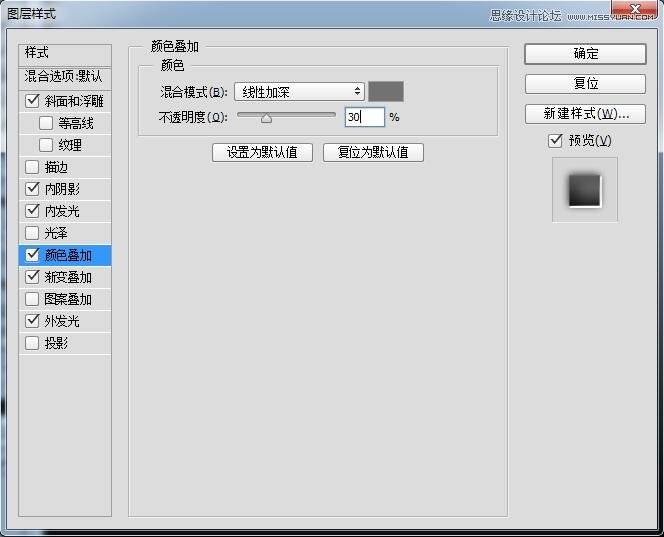Uncheck the 渐变叠加 checkbox

(32, 277)
